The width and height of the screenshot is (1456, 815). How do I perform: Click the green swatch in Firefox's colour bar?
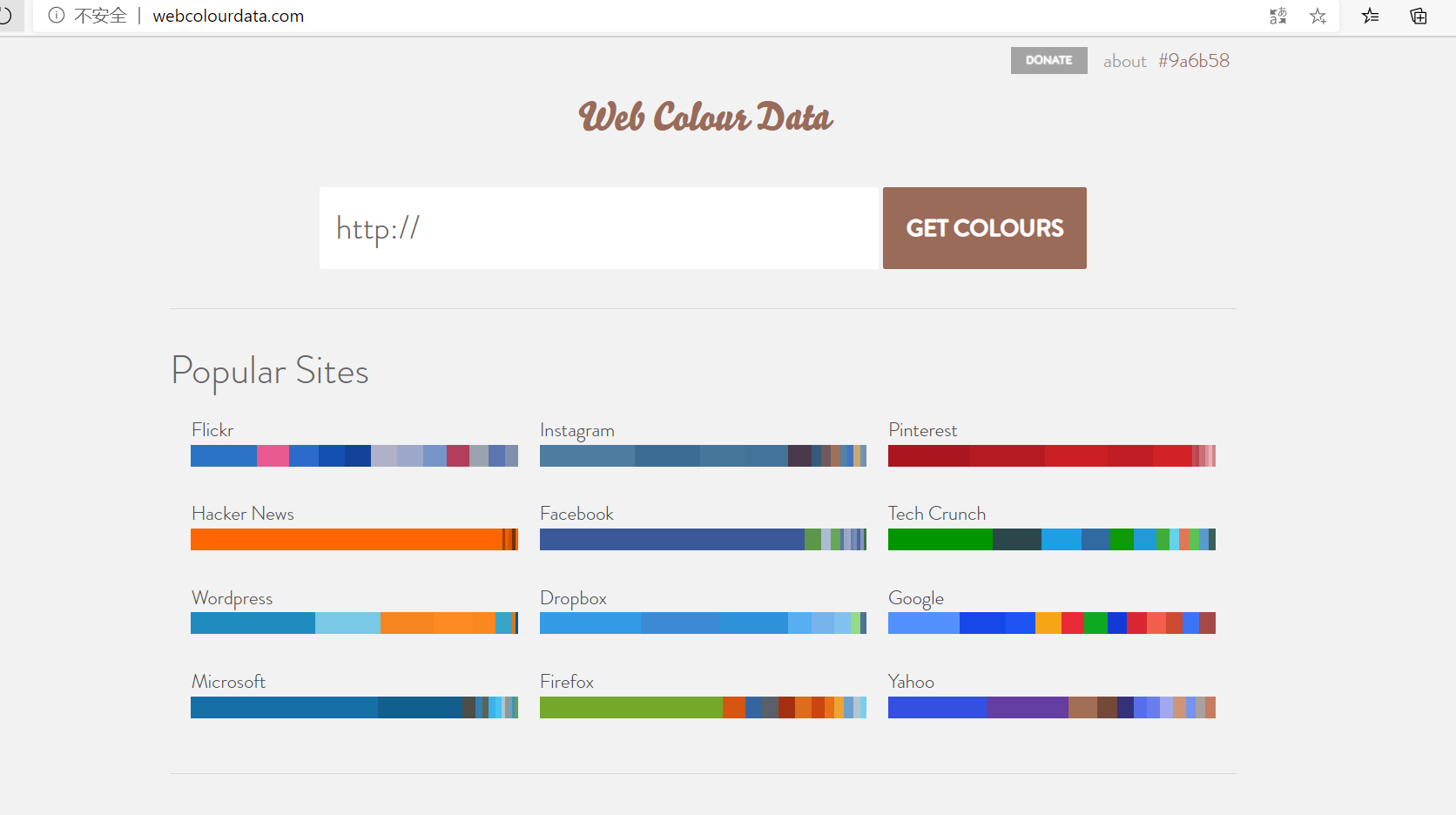630,707
